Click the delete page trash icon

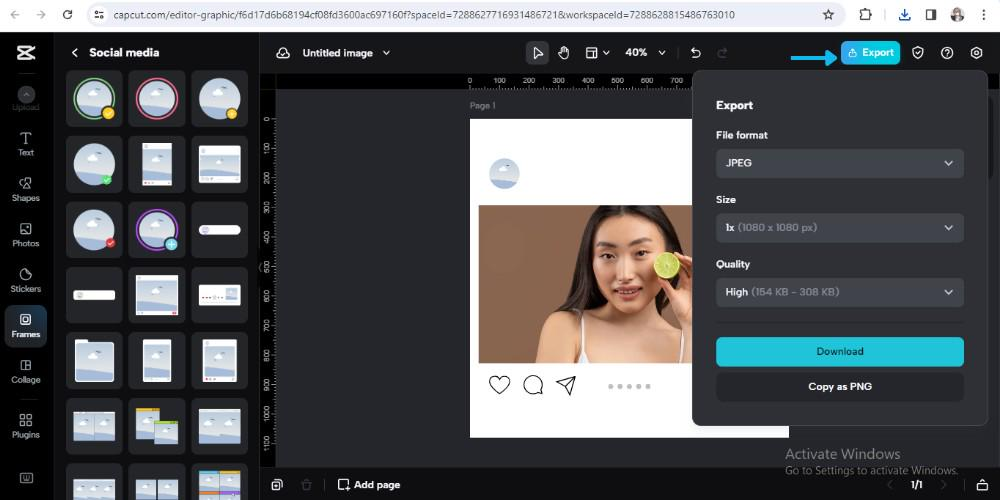click(x=306, y=485)
